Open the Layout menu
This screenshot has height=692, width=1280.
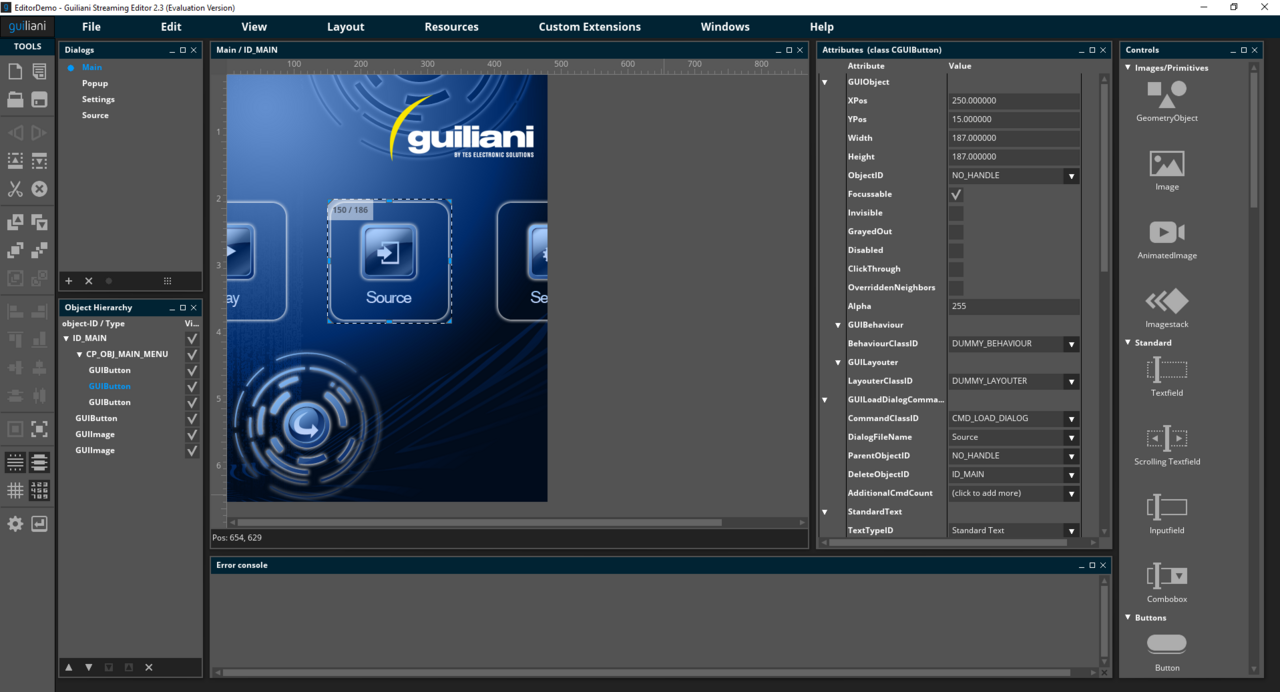(346, 27)
